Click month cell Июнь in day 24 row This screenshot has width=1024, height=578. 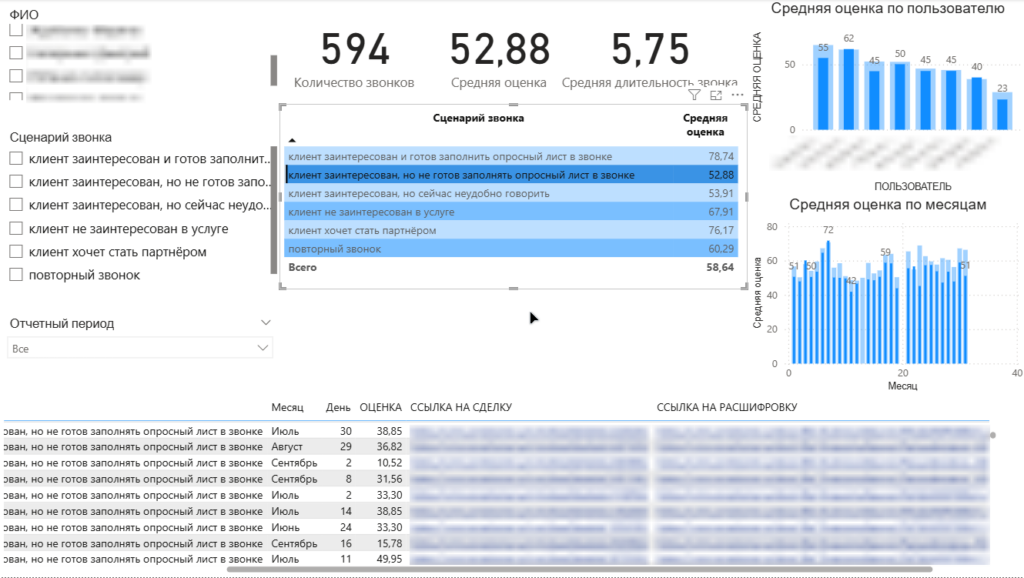285,527
